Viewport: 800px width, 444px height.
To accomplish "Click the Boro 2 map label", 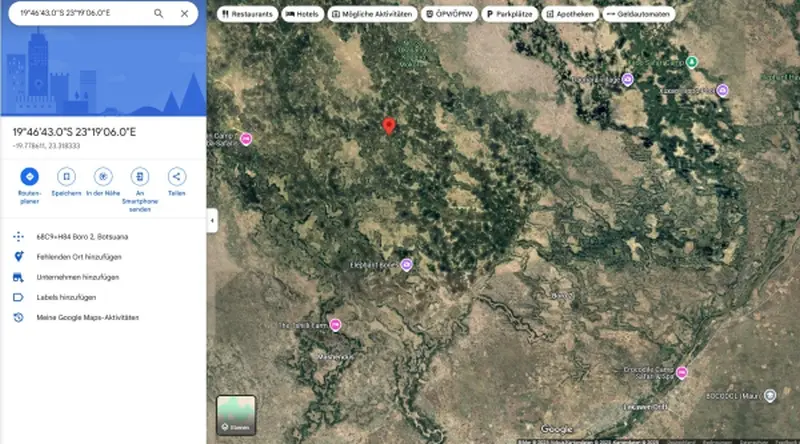I will pyautogui.click(x=561, y=296).
